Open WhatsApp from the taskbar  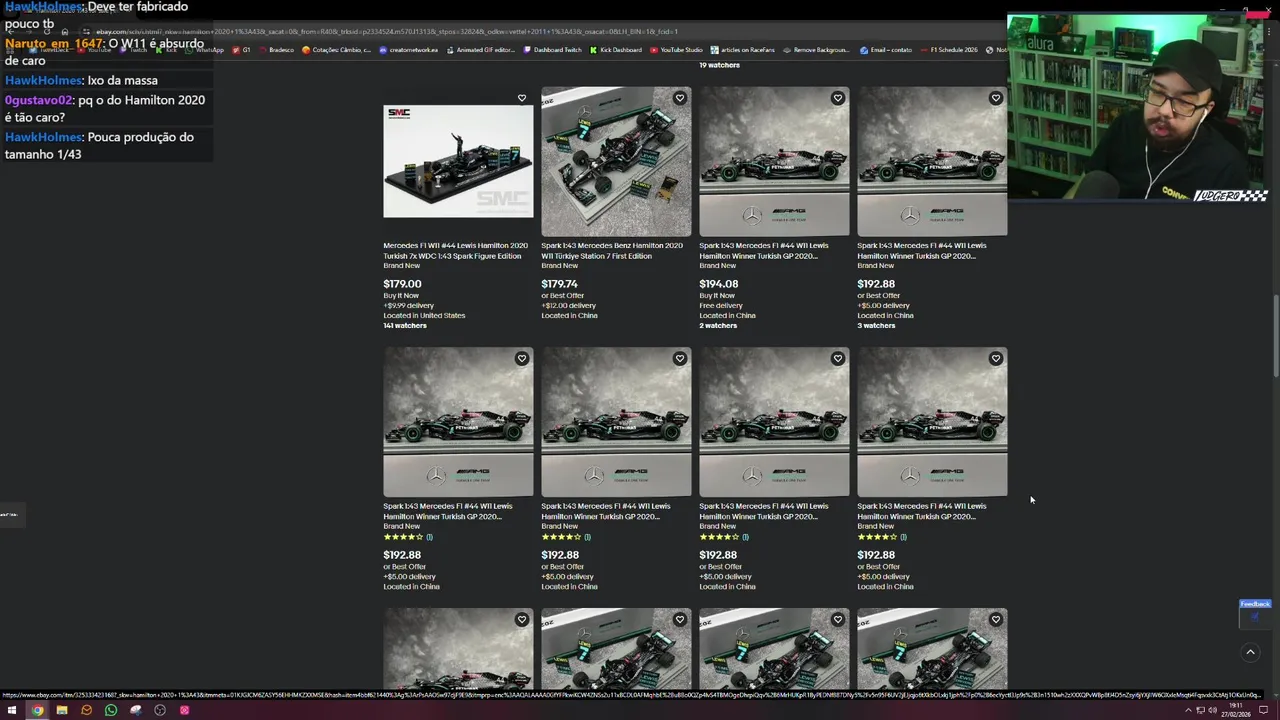pyautogui.click(x=111, y=710)
